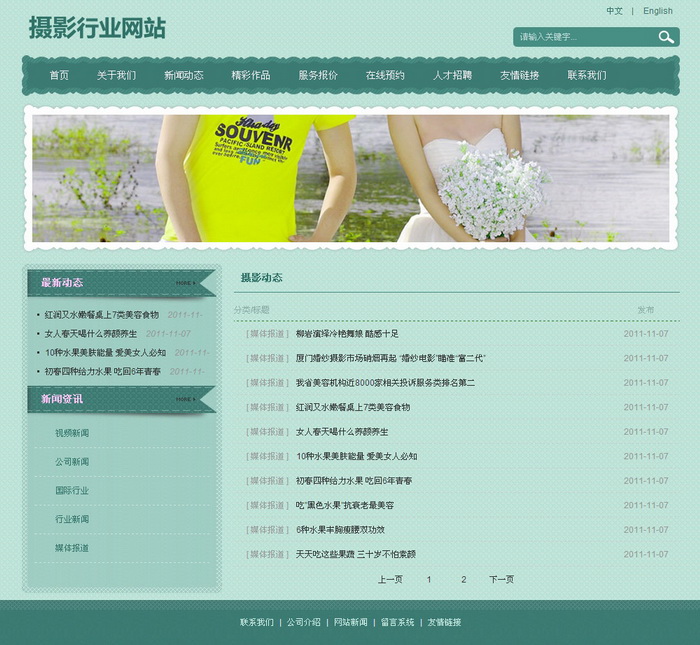700x645 pixels.
Task: Switch language to English
Action: (657, 11)
